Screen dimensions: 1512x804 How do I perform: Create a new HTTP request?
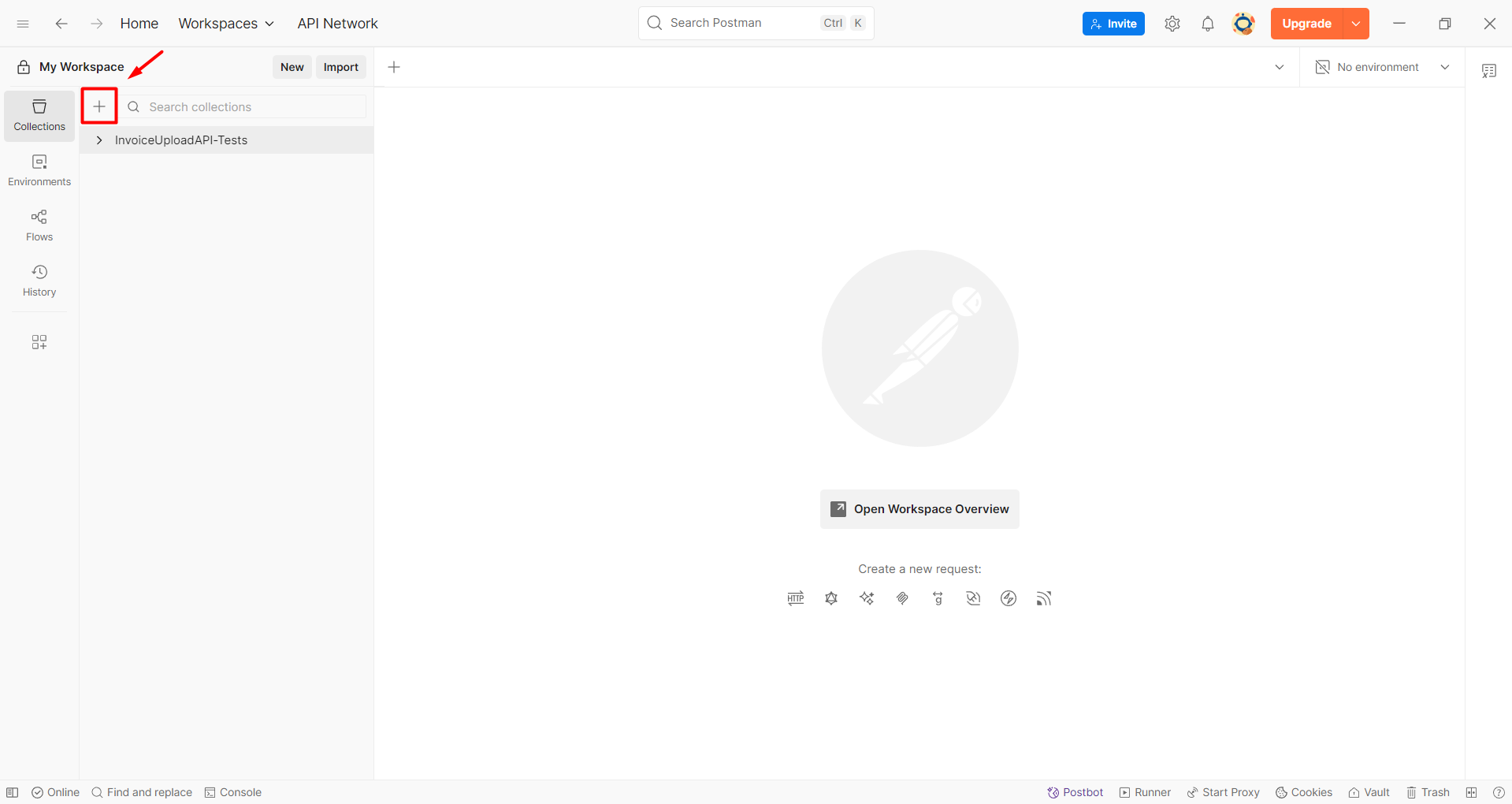(x=795, y=598)
